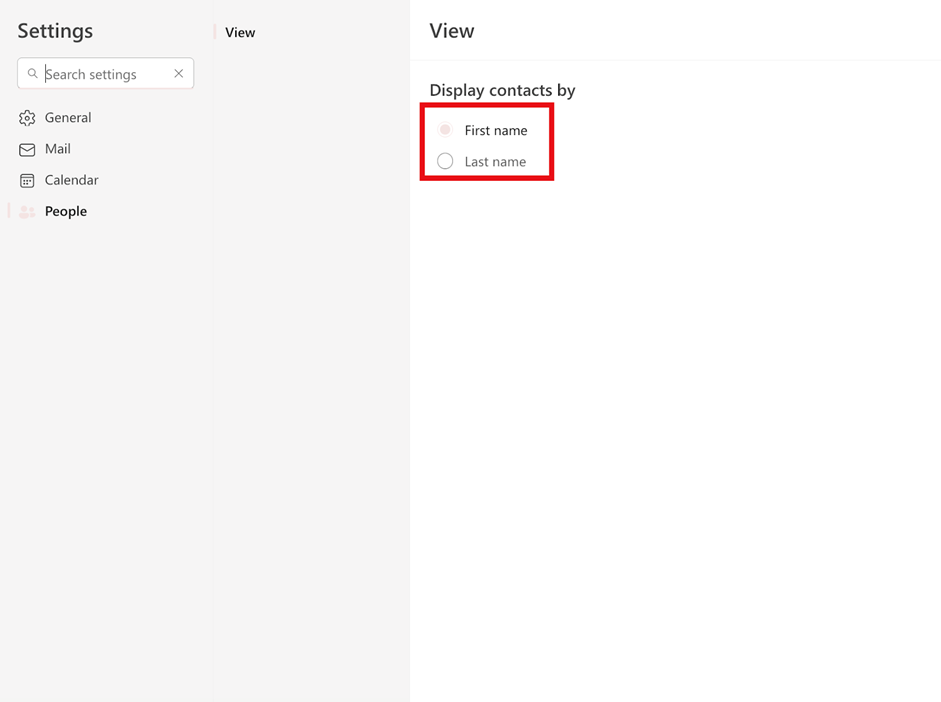Screen dimensions: 941x702
Task: Click the Last name option label
Action: (x=495, y=161)
